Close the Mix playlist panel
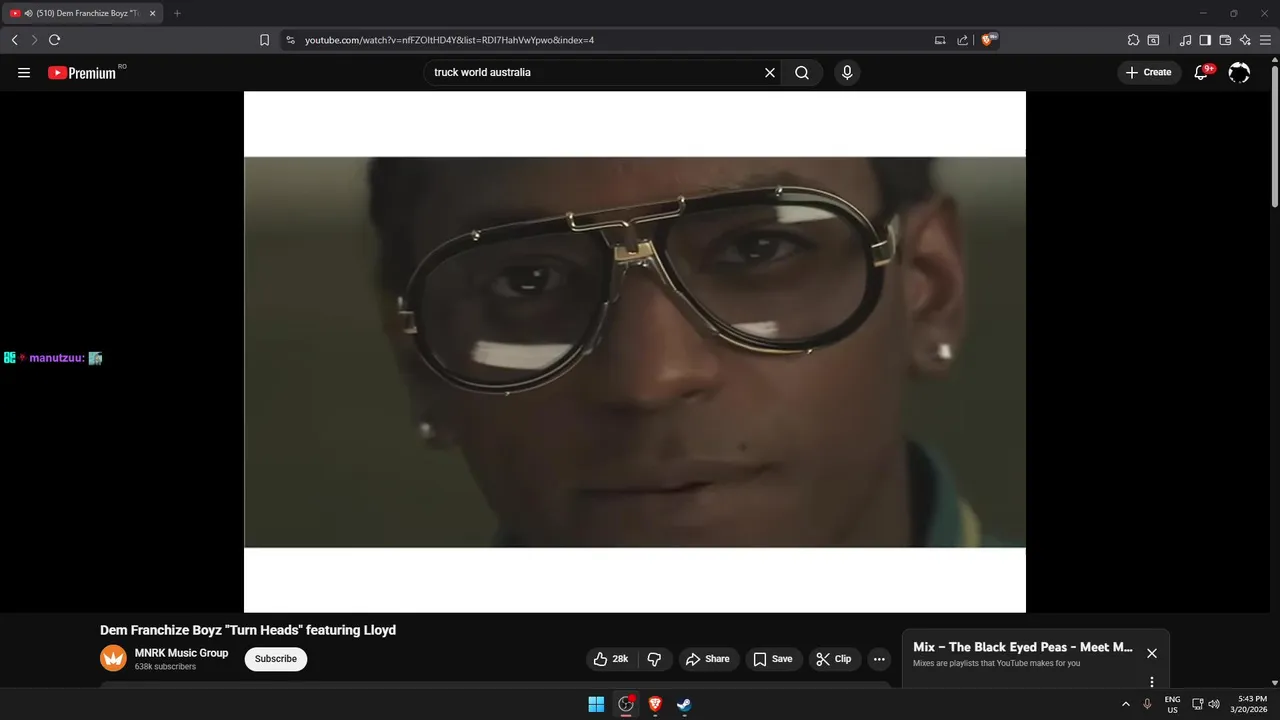Image resolution: width=1280 pixels, height=720 pixels. [1152, 653]
